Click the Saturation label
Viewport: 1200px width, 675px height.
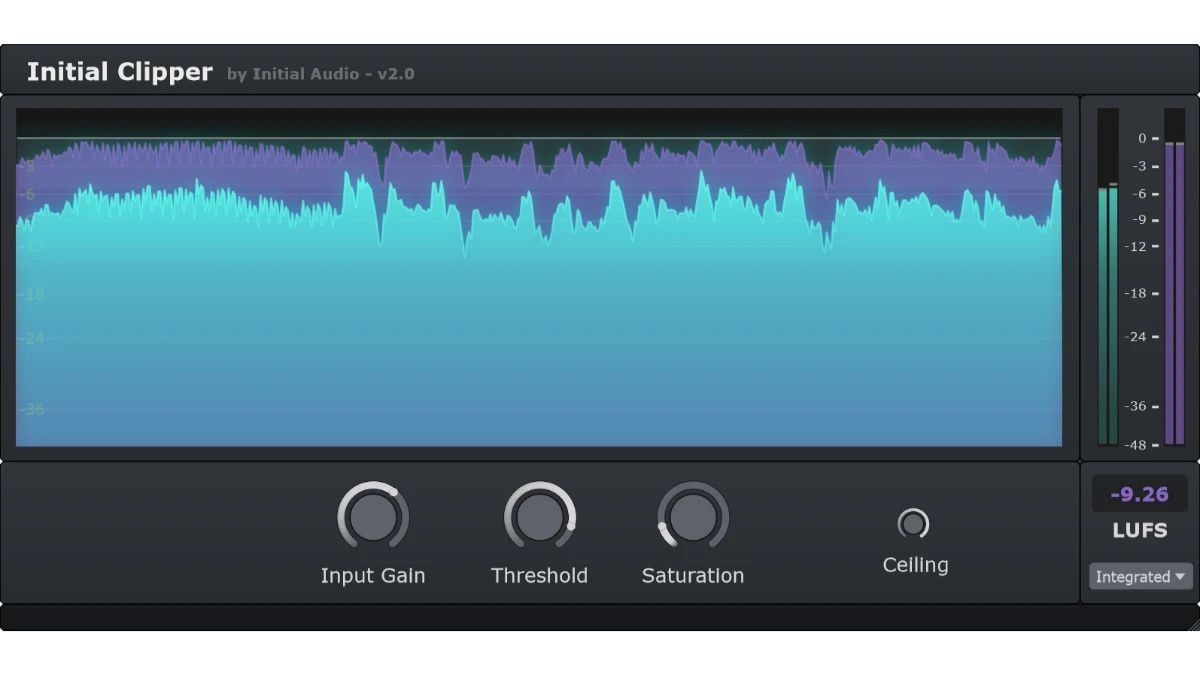coord(693,576)
